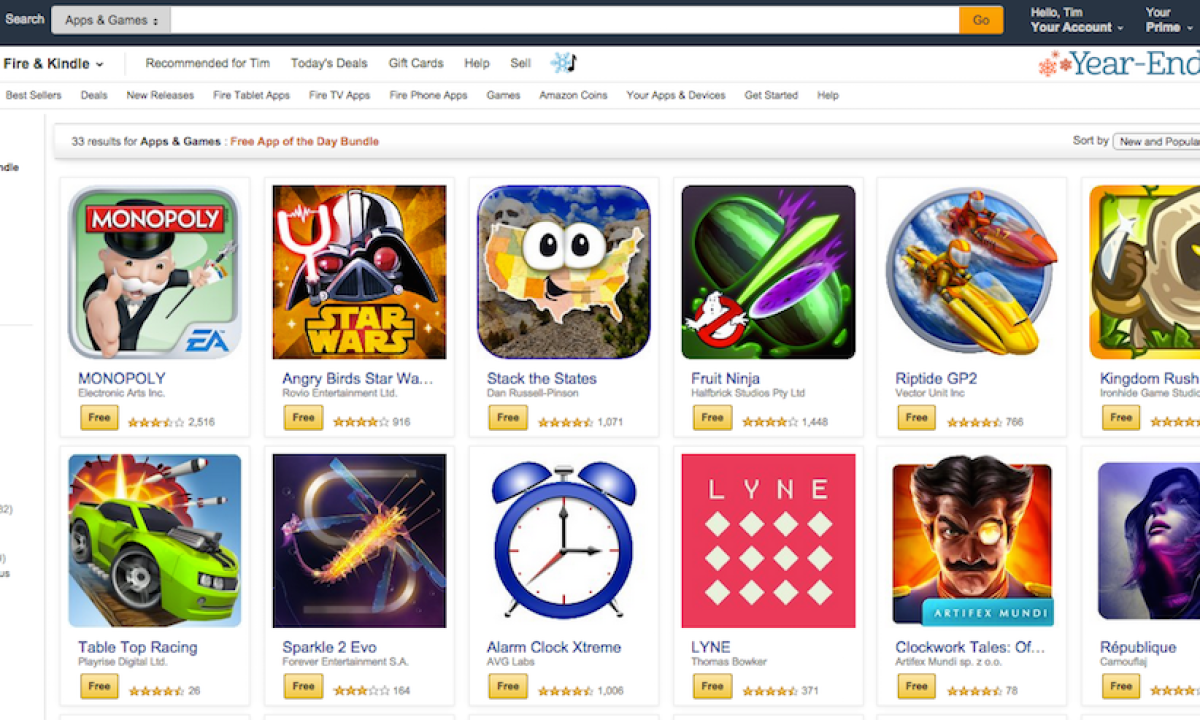Go to Today's Deals
The width and height of the screenshot is (1200, 720).
pos(329,63)
